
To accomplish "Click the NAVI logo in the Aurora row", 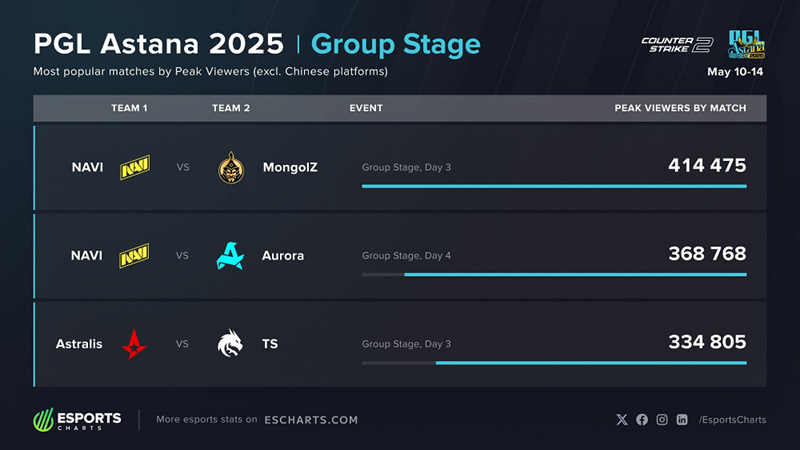I will click(134, 256).
